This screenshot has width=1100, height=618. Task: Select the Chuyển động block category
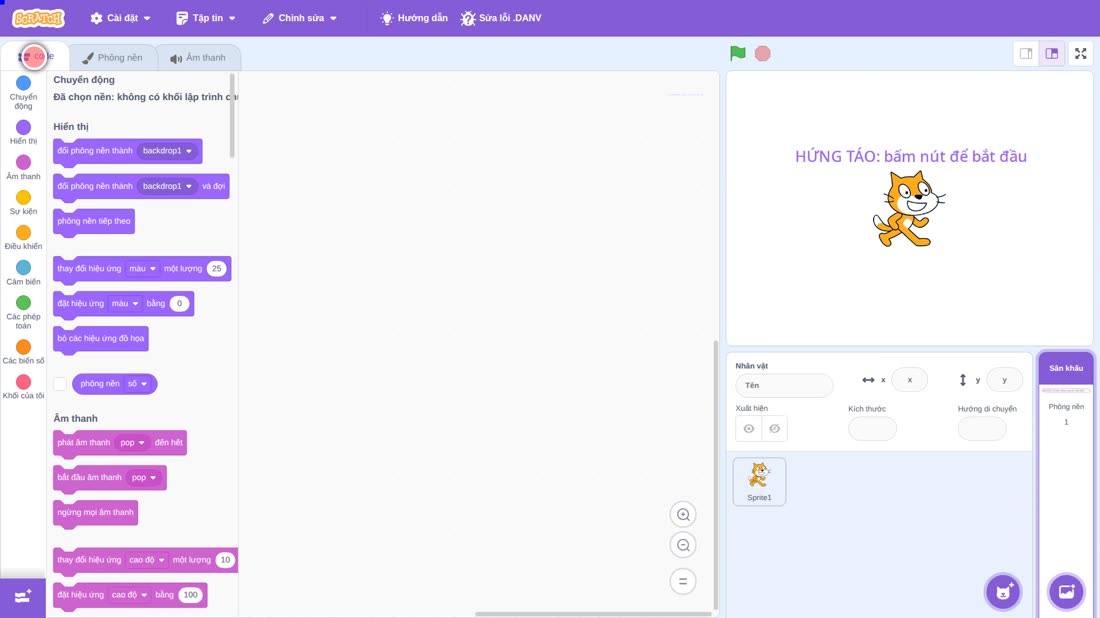pos(23,93)
